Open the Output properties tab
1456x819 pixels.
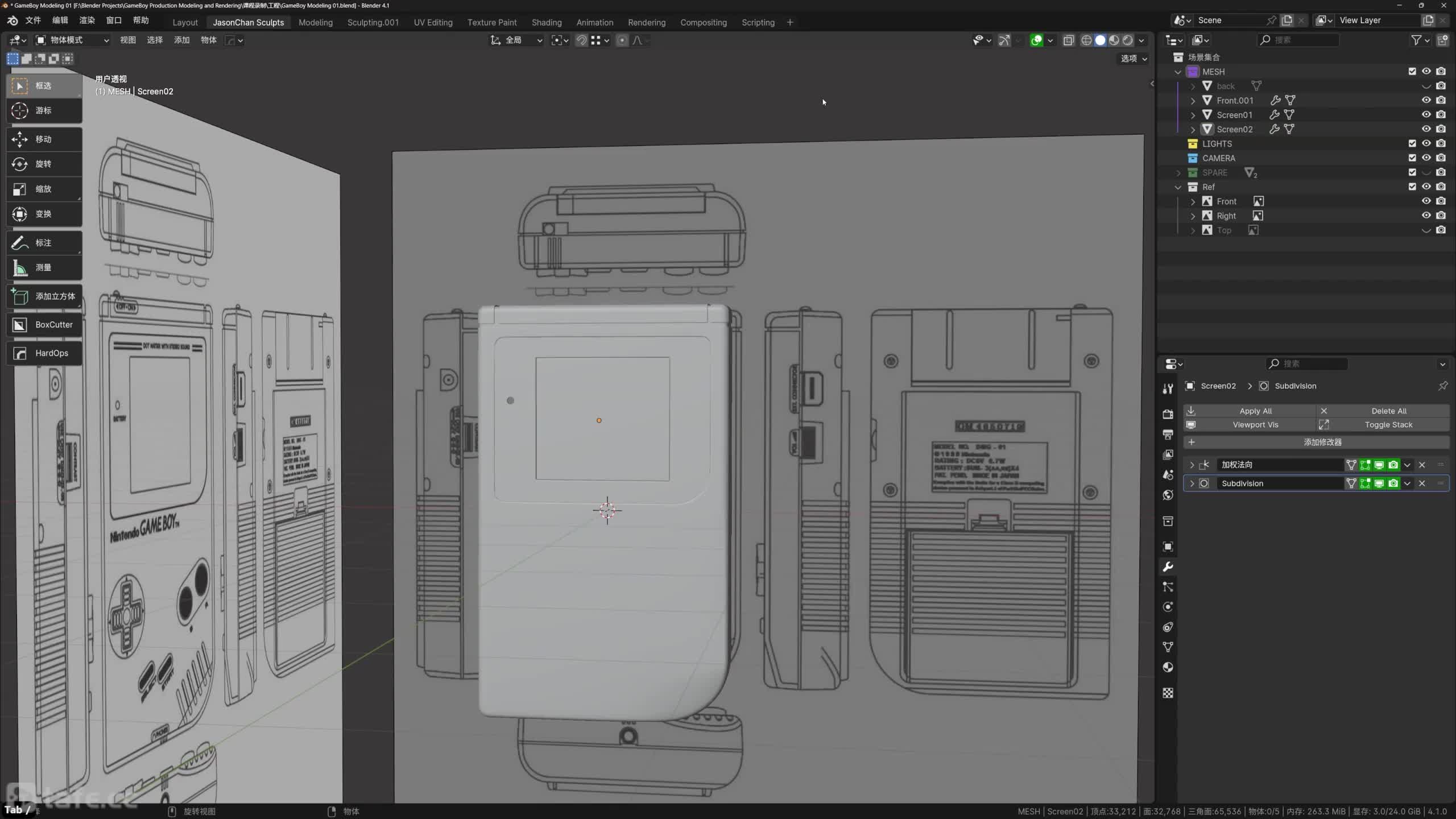(x=1168, y=435)
